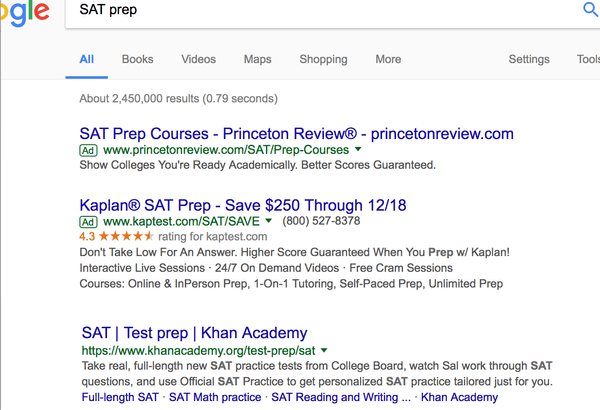Click the Kaplan phone number (800) 527-8378
Viewport: 600px width, 410px height.
321,221
